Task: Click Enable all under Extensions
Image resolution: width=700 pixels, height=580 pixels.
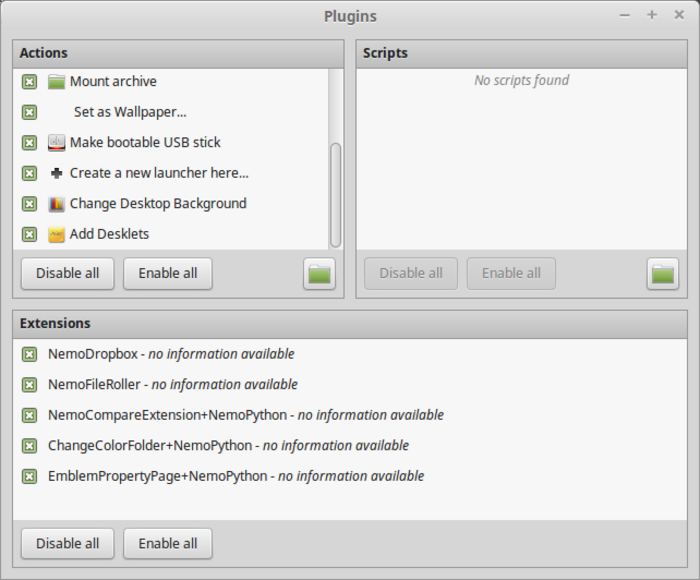Action: [167, 544]
